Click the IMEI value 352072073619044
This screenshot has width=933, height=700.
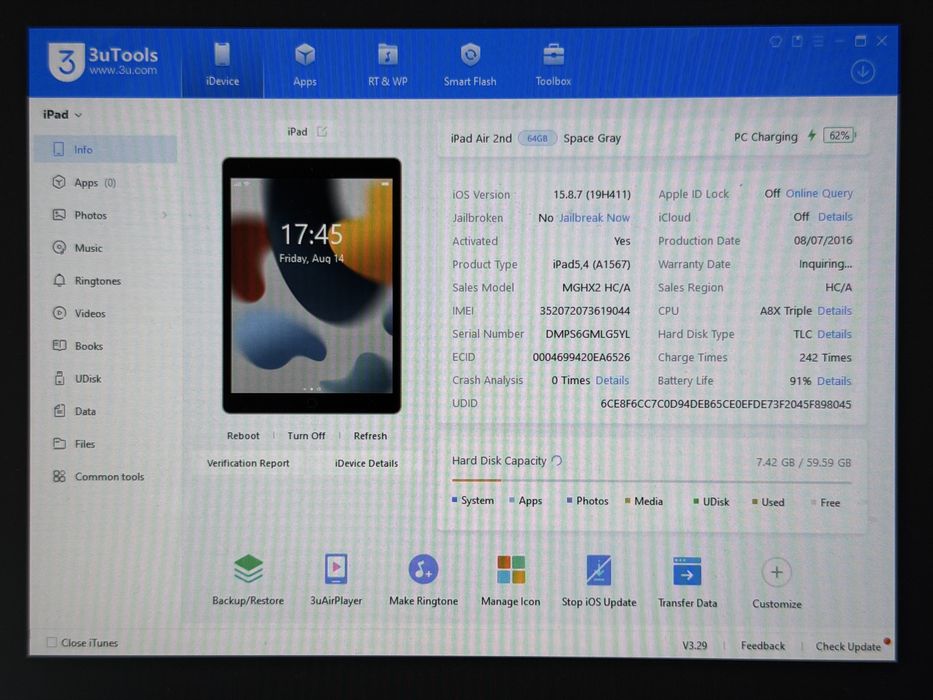[584, 311]
